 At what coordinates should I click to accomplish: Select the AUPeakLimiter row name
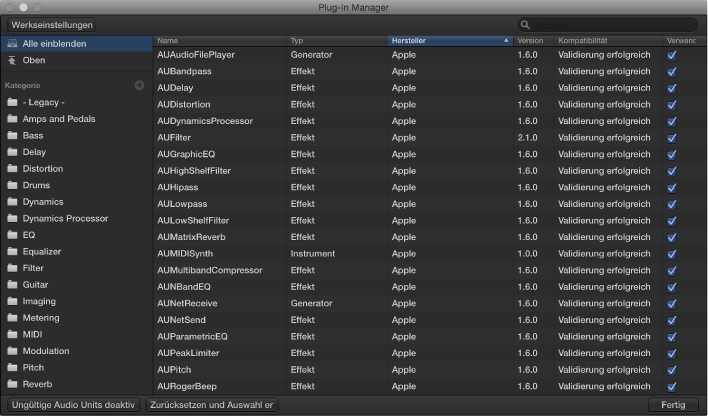tap(188, 353)
